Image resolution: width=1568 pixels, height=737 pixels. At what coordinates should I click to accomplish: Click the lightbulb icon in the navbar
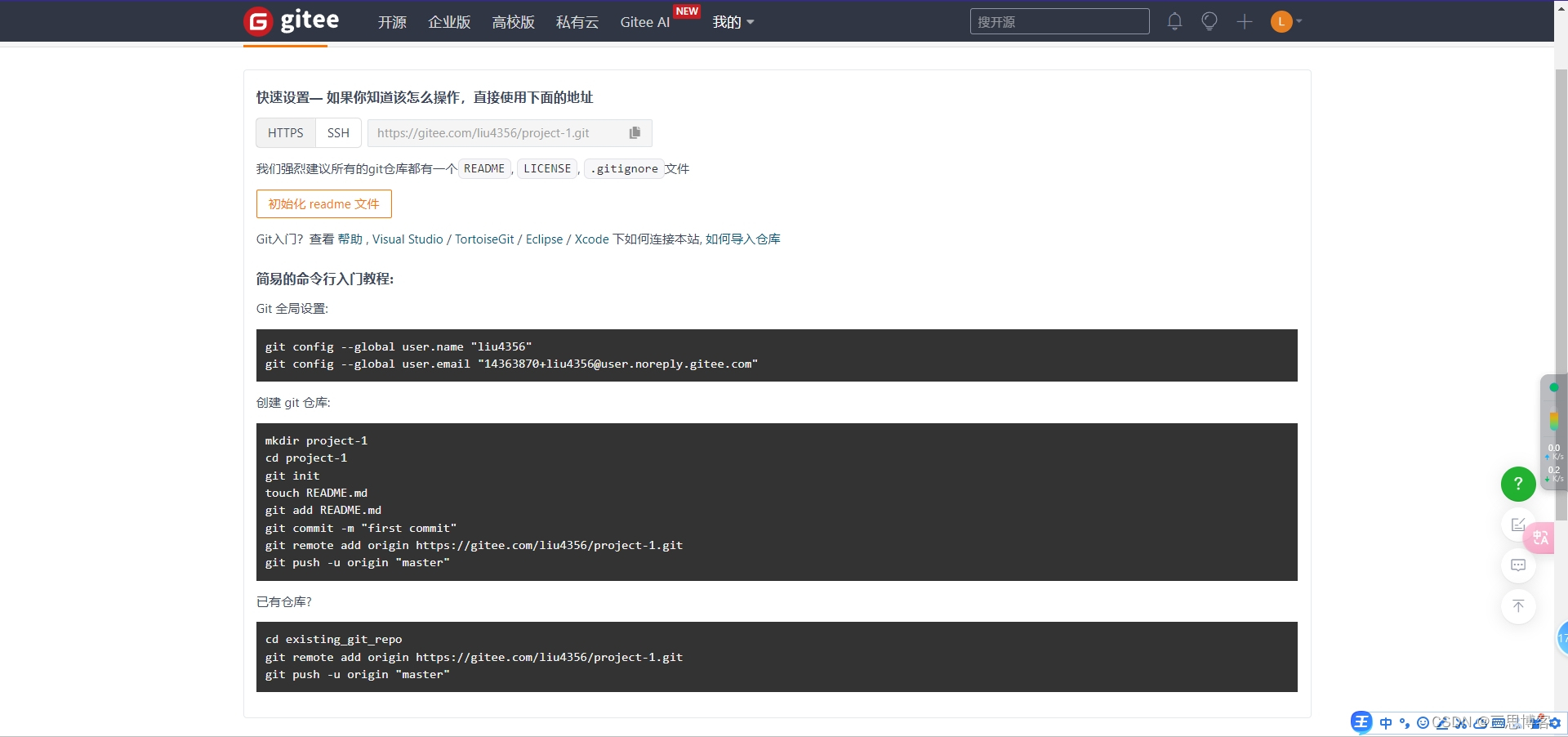(x=1209, y=21)
